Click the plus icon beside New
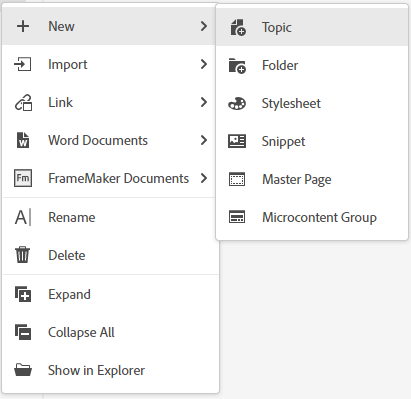 click(23, 26)
